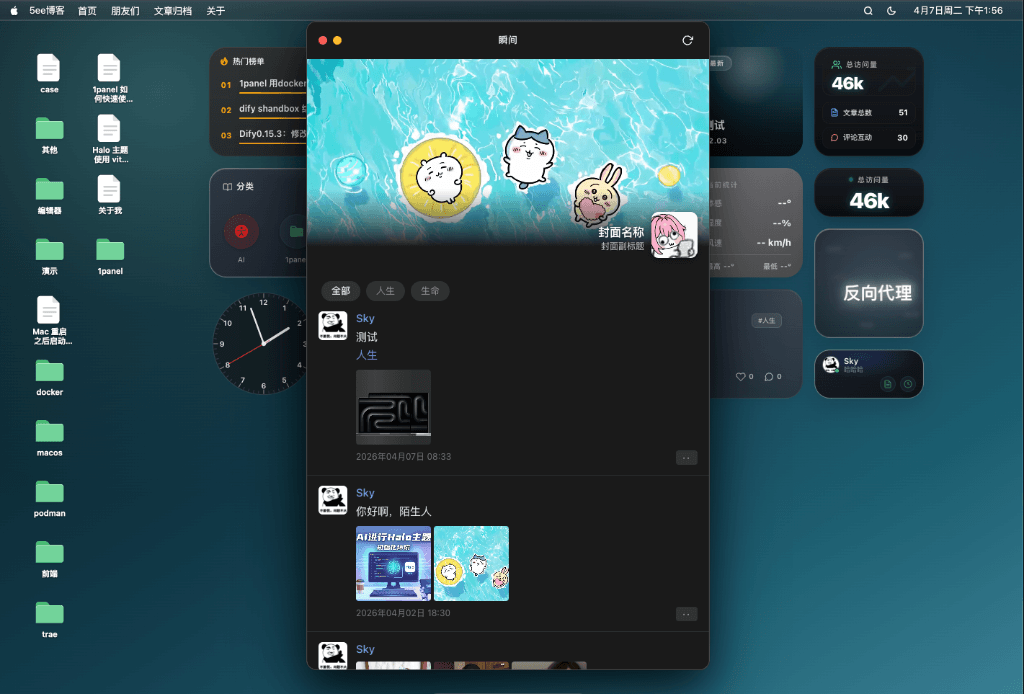Image resolution: width=1024 pixels, height=694 pixels.
Task: Expand more options on the 你好啊 post
Action: click(686, 614)
